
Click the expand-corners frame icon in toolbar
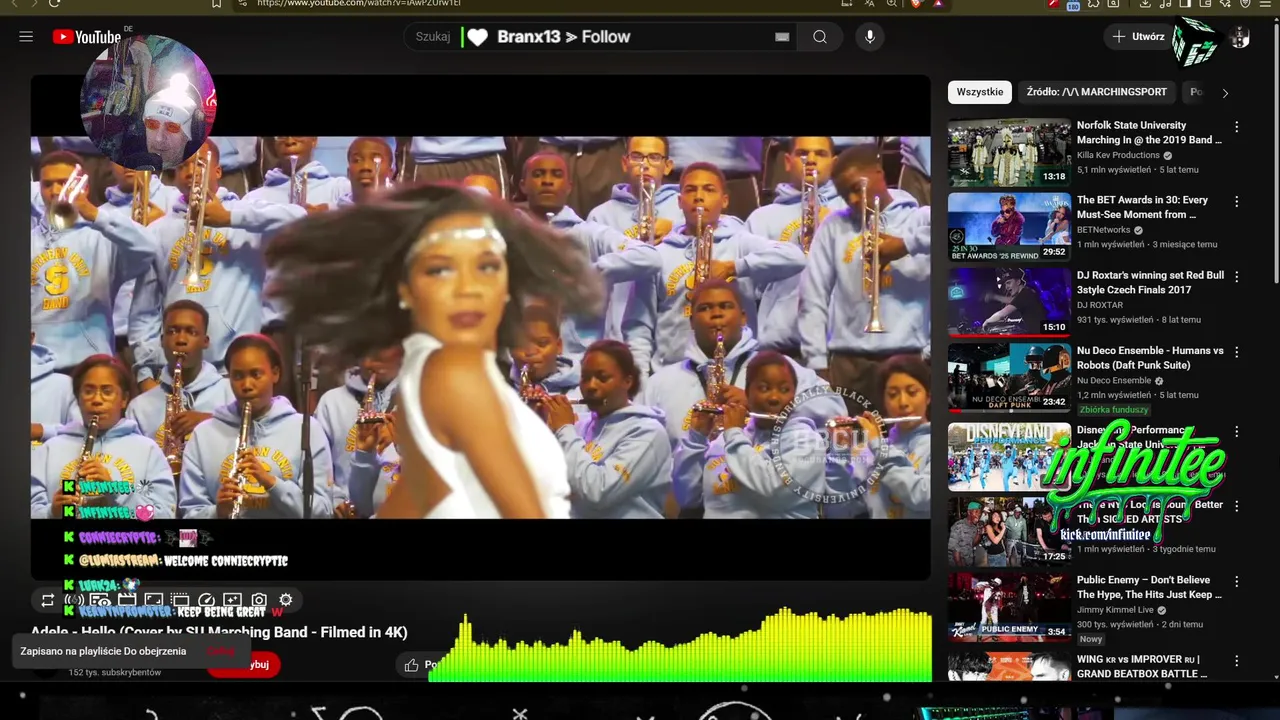coord(153,600)
